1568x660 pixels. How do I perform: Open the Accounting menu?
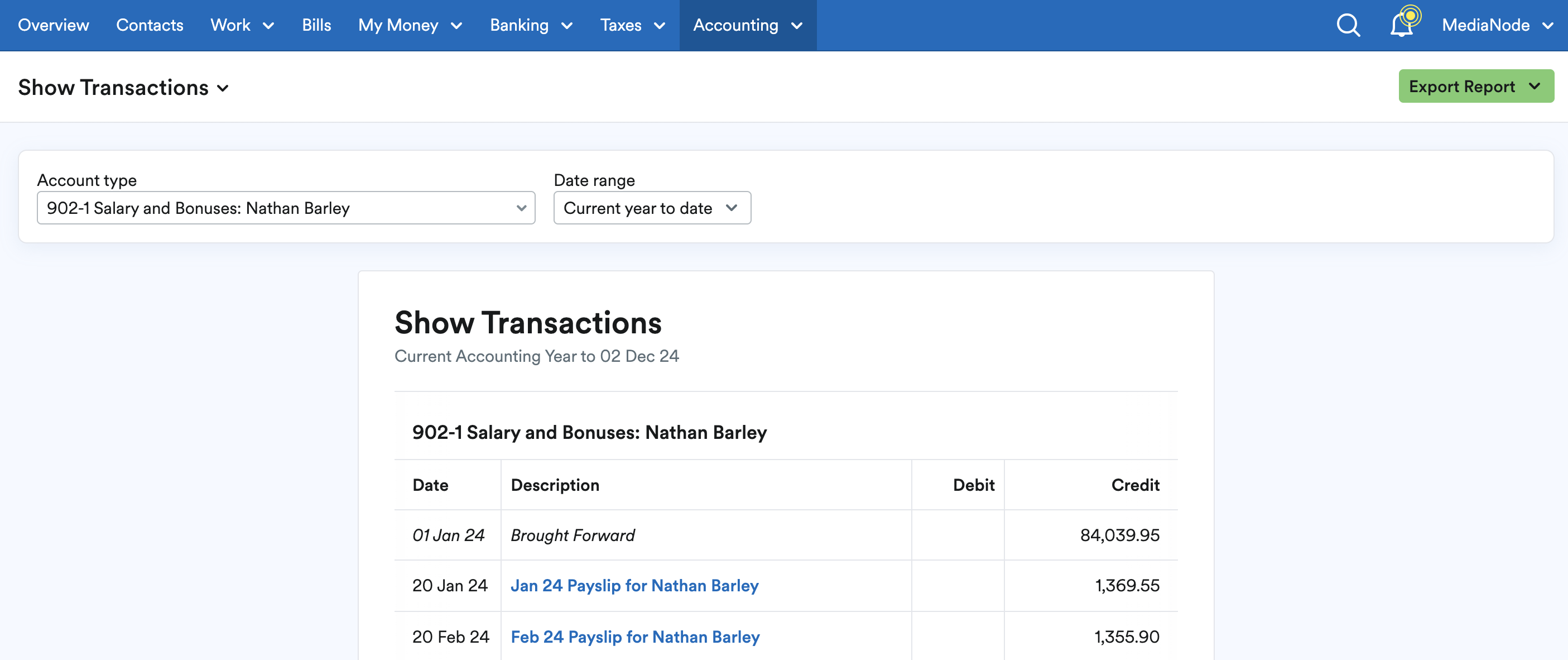[748, 25]
